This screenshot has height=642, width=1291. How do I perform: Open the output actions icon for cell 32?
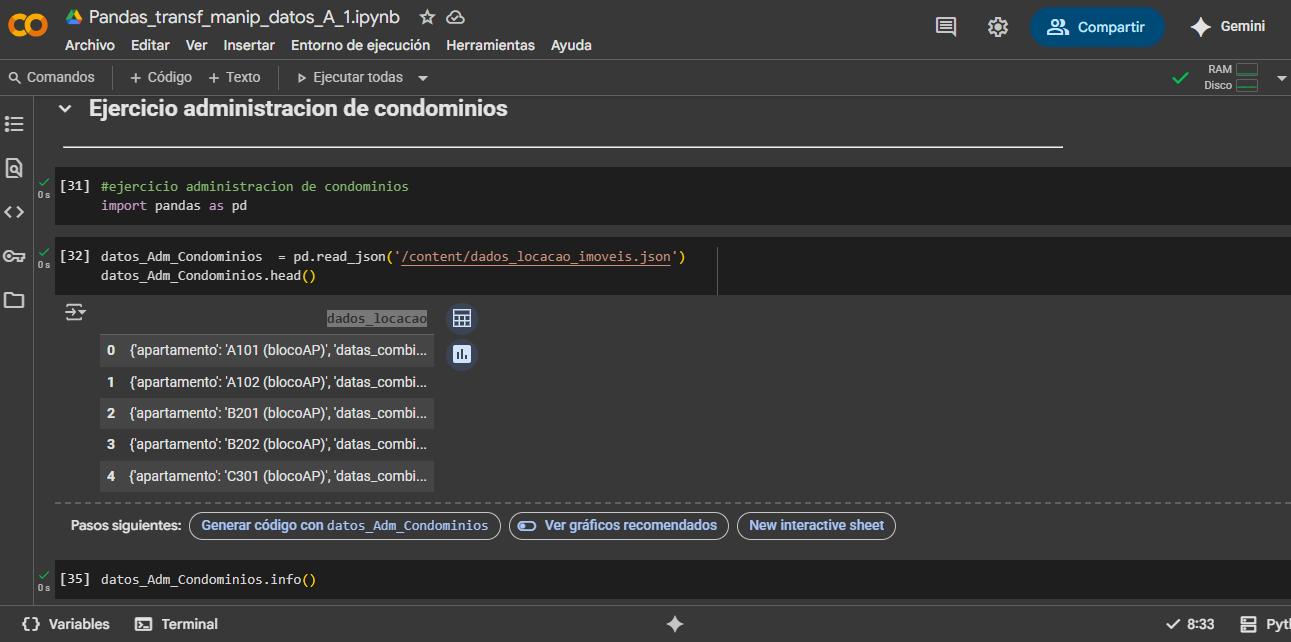[x=75, y=313]
